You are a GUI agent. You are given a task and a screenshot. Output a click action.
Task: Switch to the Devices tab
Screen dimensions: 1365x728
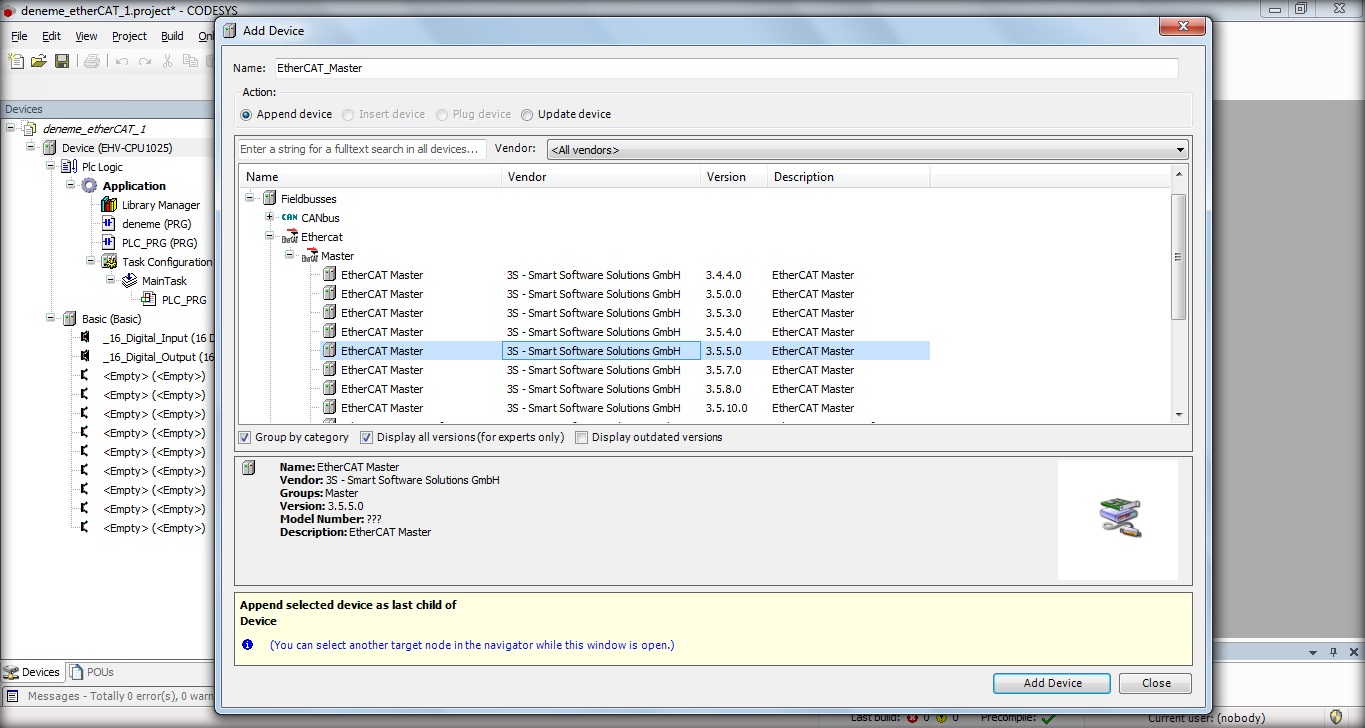33,672
